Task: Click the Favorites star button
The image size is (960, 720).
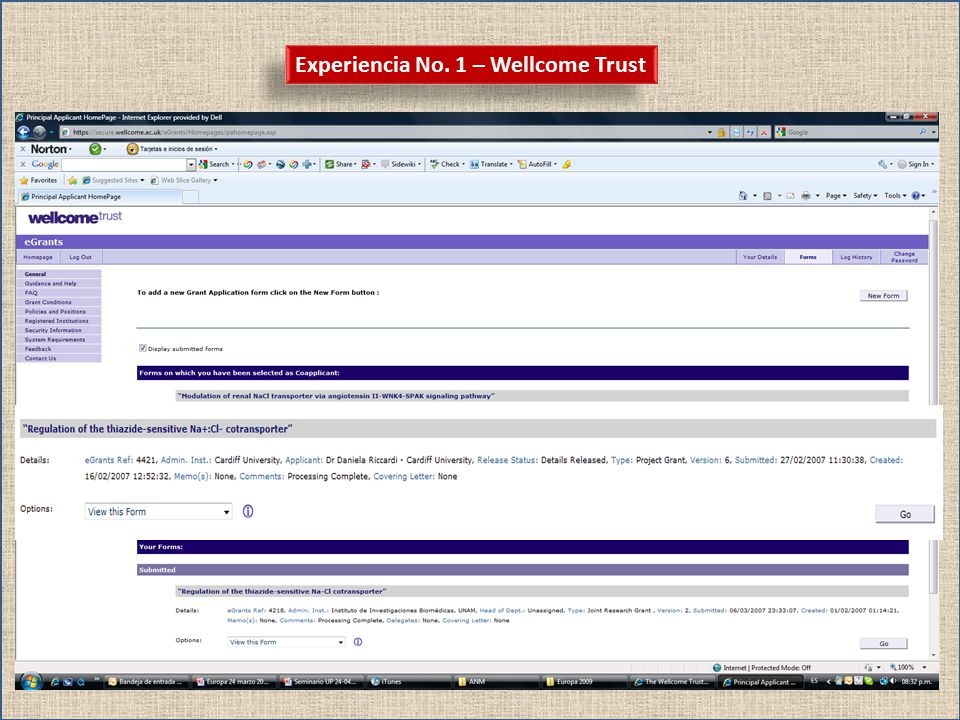Action: [x=39, y=180]
